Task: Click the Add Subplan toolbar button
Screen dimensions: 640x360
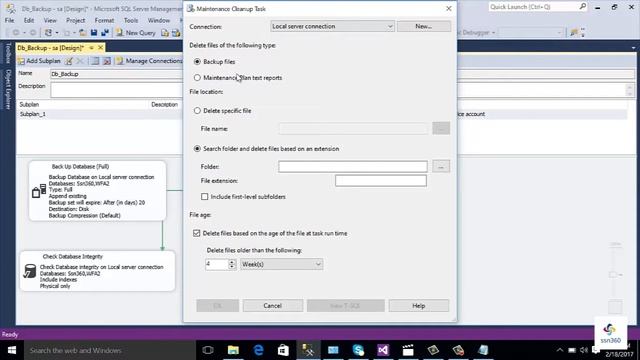Action: tap(39, 61)
